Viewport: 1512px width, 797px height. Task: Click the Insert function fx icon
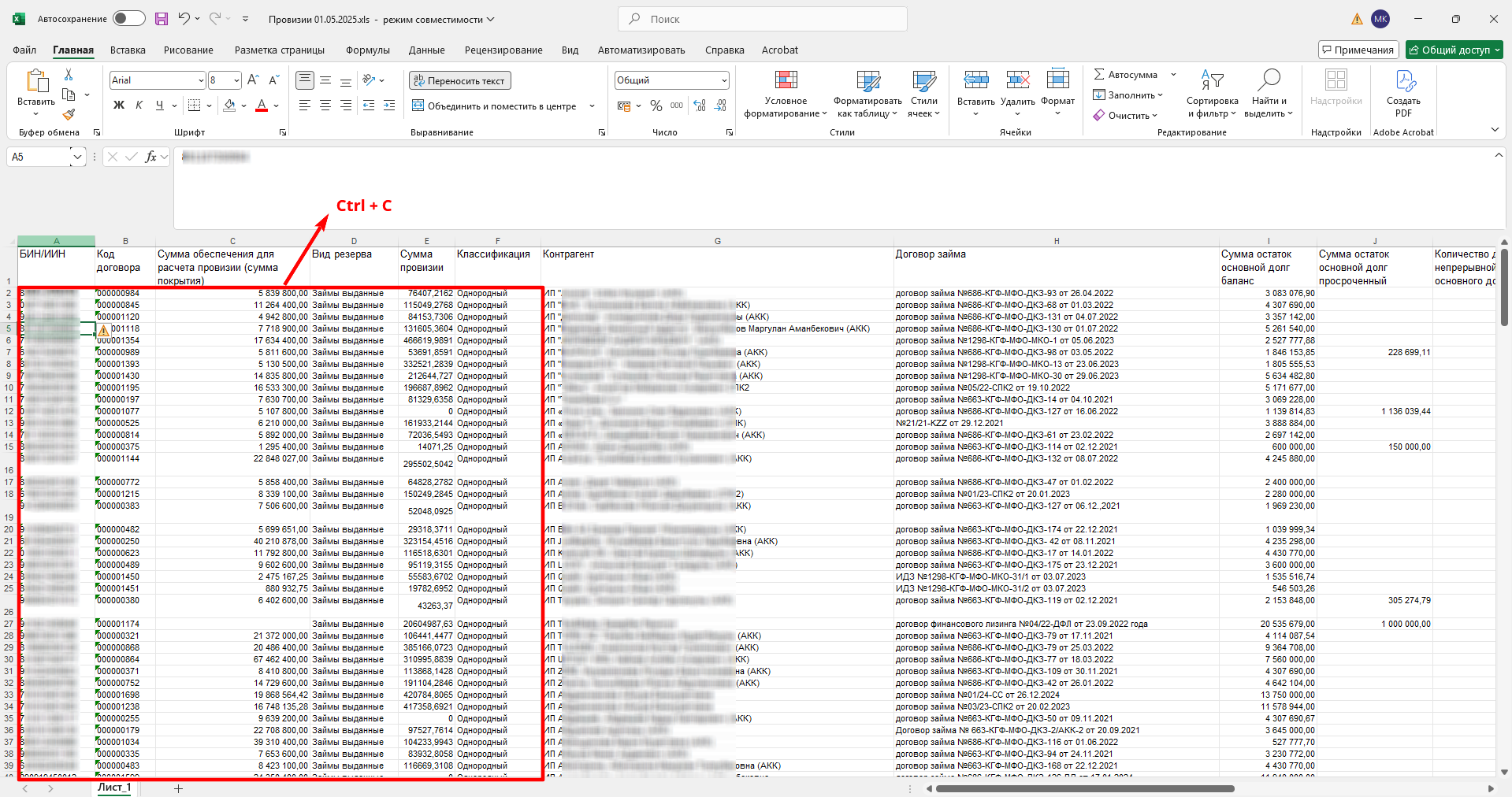pos(151,157)
